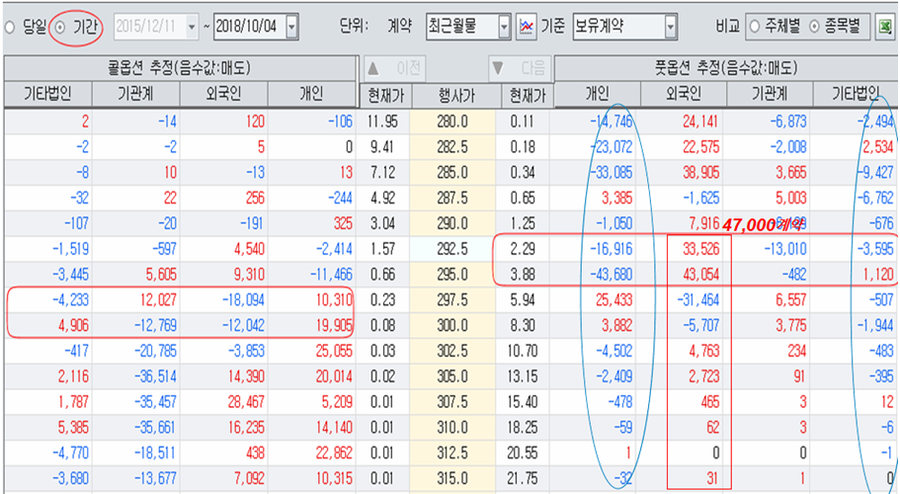Open the start date 2015/12/11 dropdown
900x494 pixels.
click(194, 27)
